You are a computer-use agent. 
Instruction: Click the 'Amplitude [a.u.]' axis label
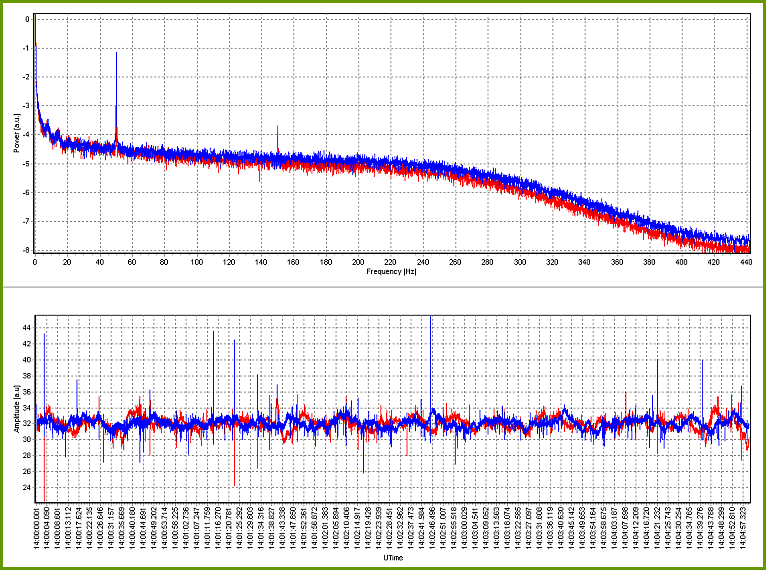click(17, 410)
